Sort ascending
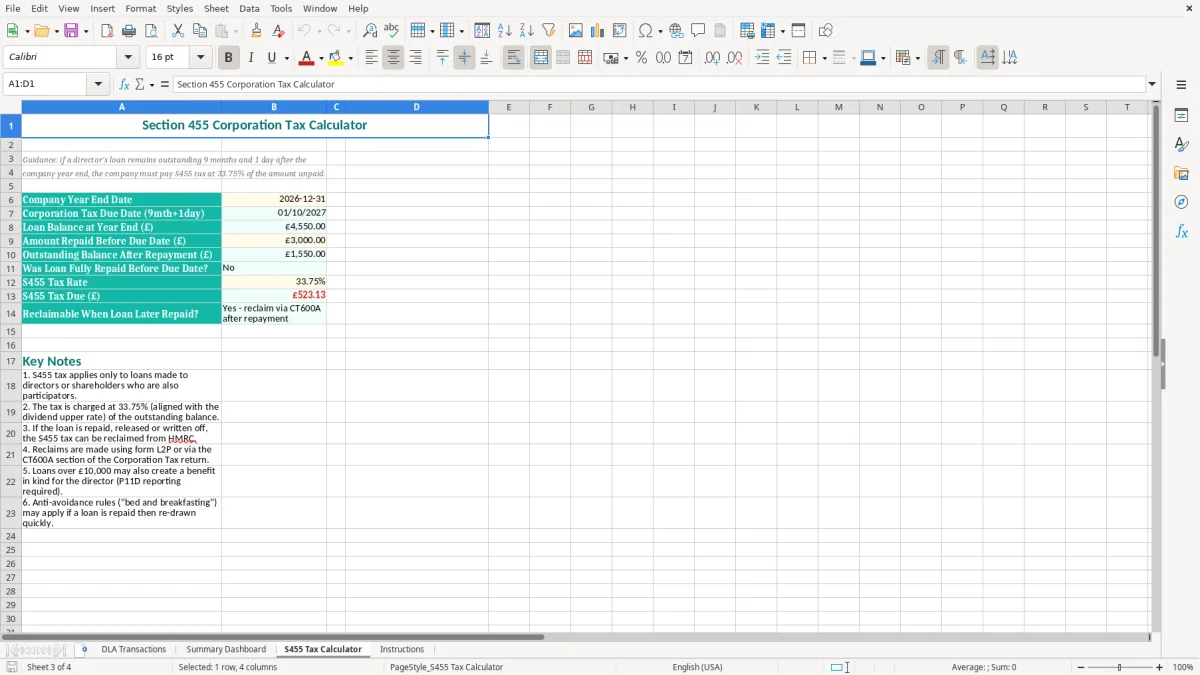 504,31
